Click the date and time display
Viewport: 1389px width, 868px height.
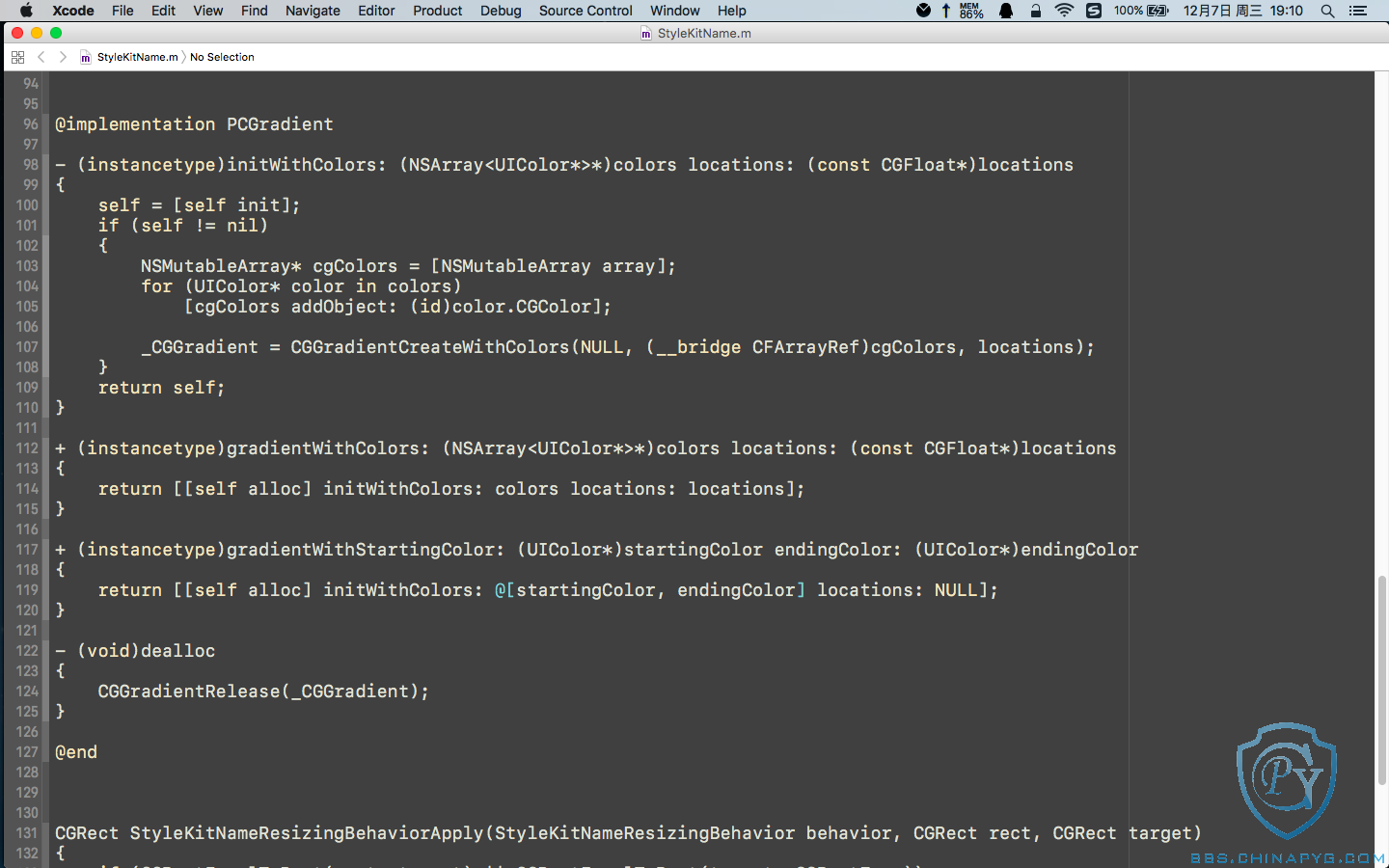[x=1242, y=11]
